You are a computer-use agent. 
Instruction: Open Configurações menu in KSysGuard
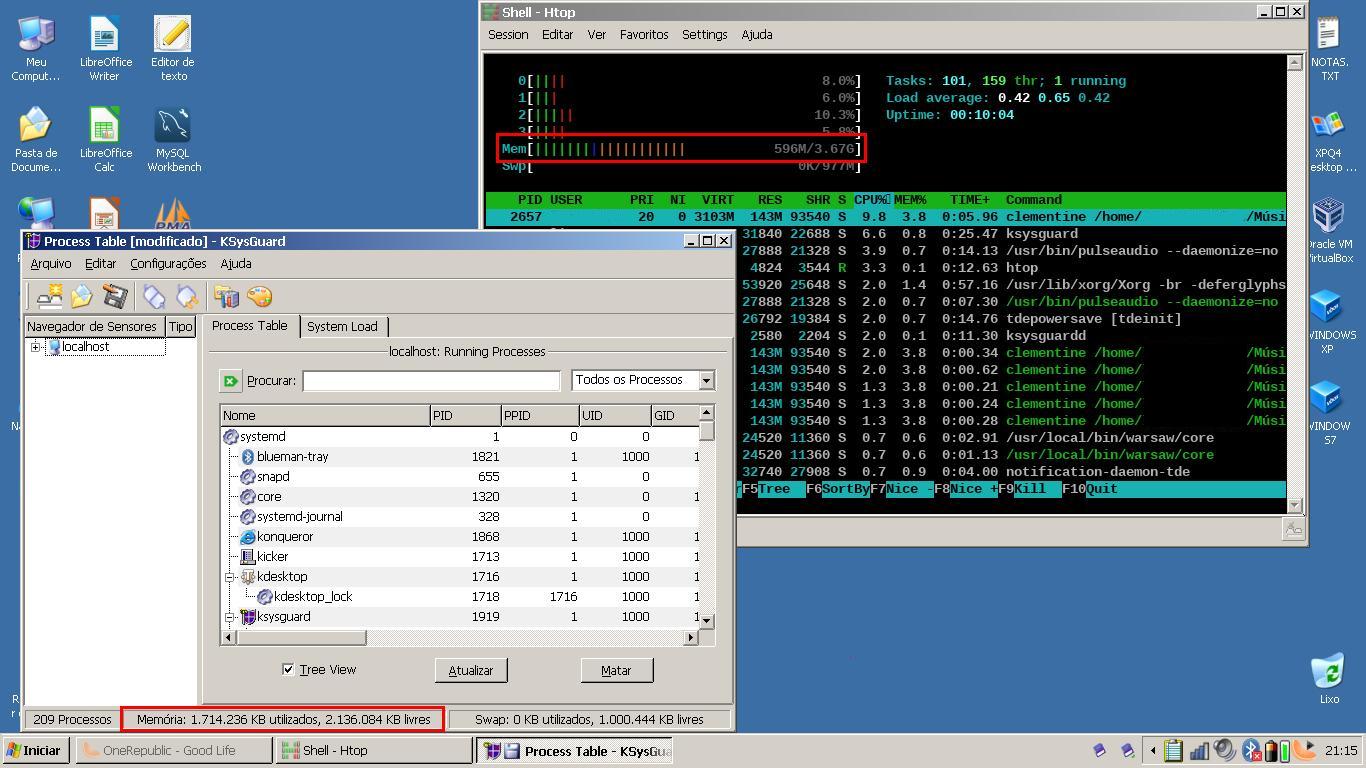pyautogui.click(x=168, y=264)
